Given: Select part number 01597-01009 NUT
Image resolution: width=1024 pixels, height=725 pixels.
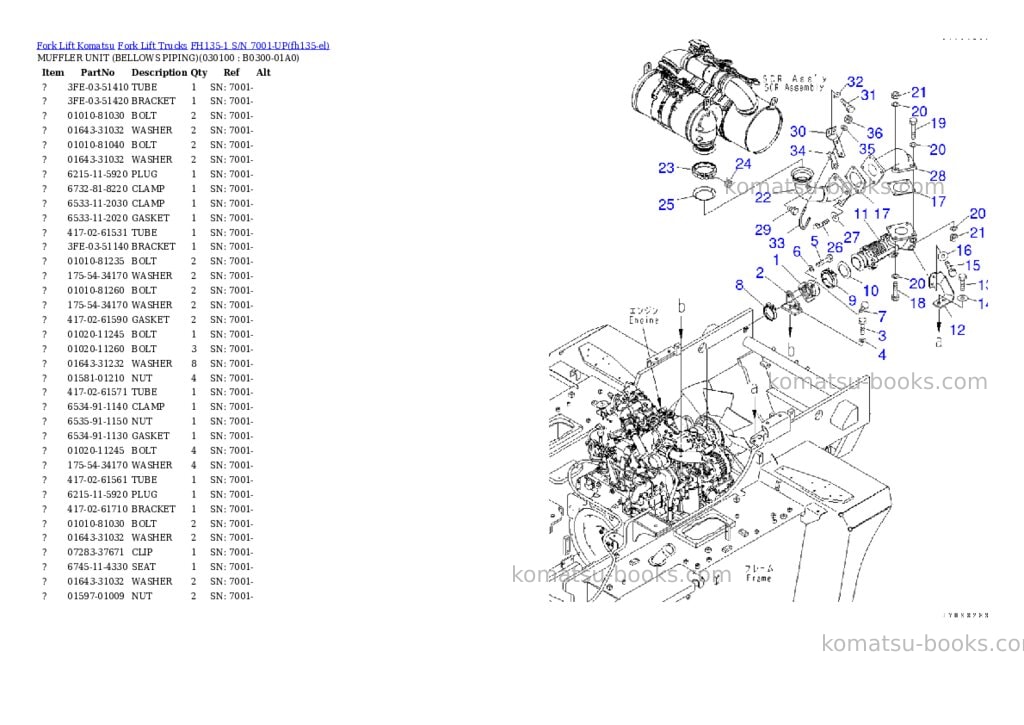Looking at the screenshot, I should (110, 596).
